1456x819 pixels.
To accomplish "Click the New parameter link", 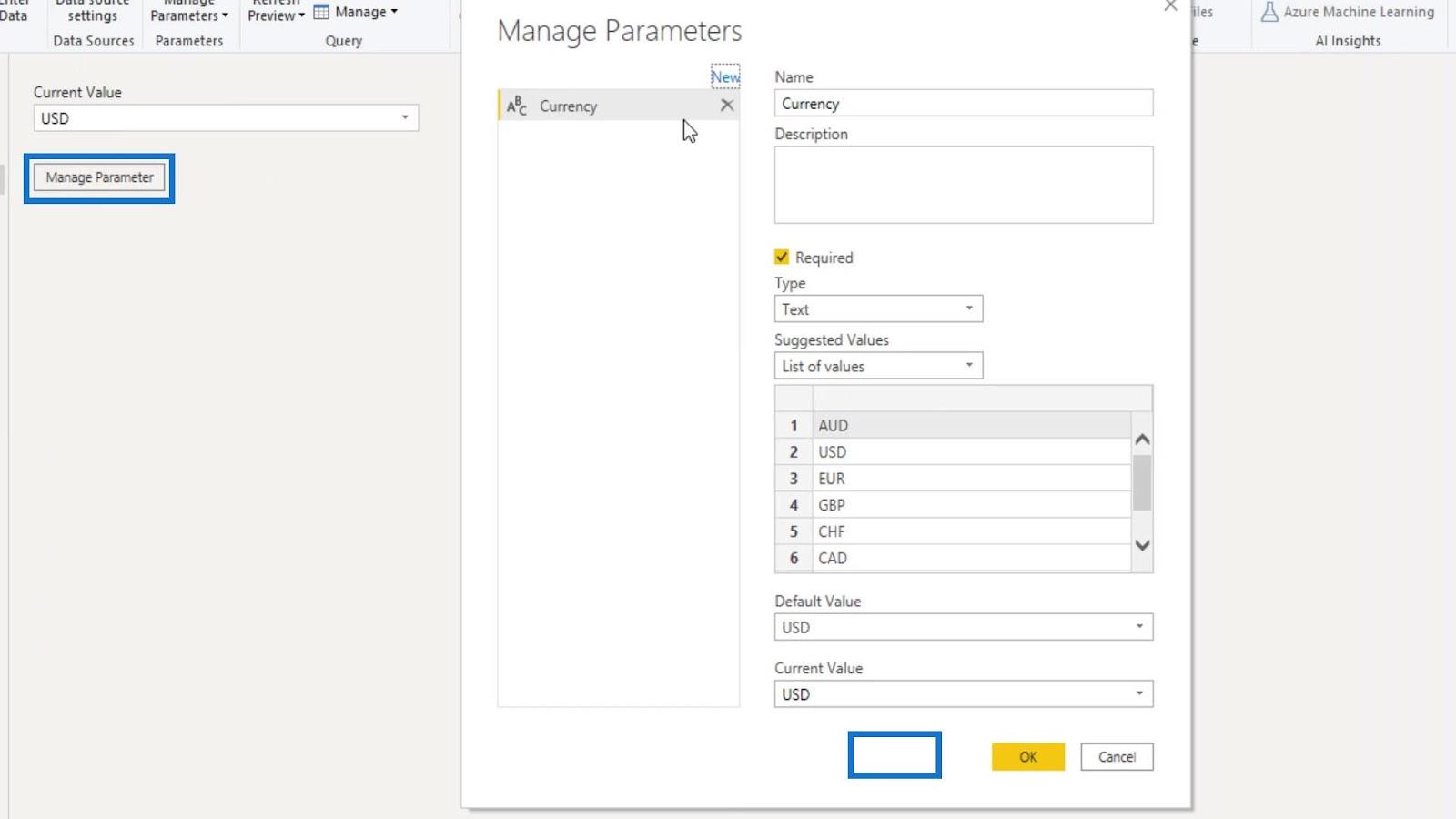I will point(725,77).
